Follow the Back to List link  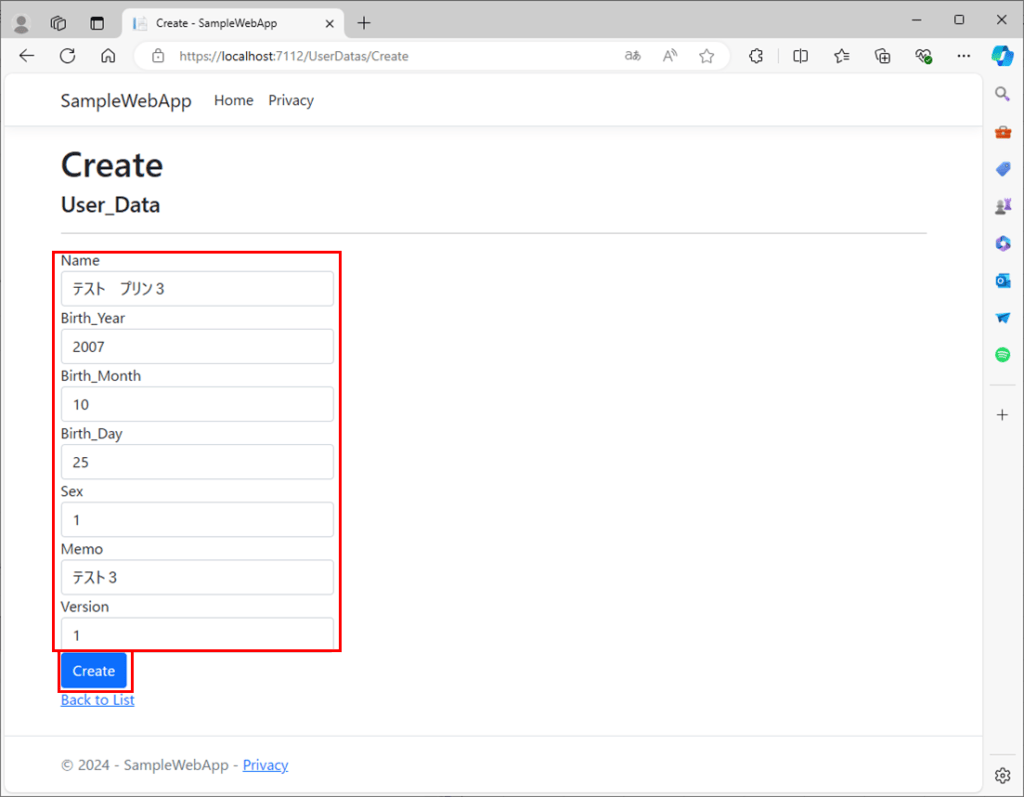coord(97,700)
